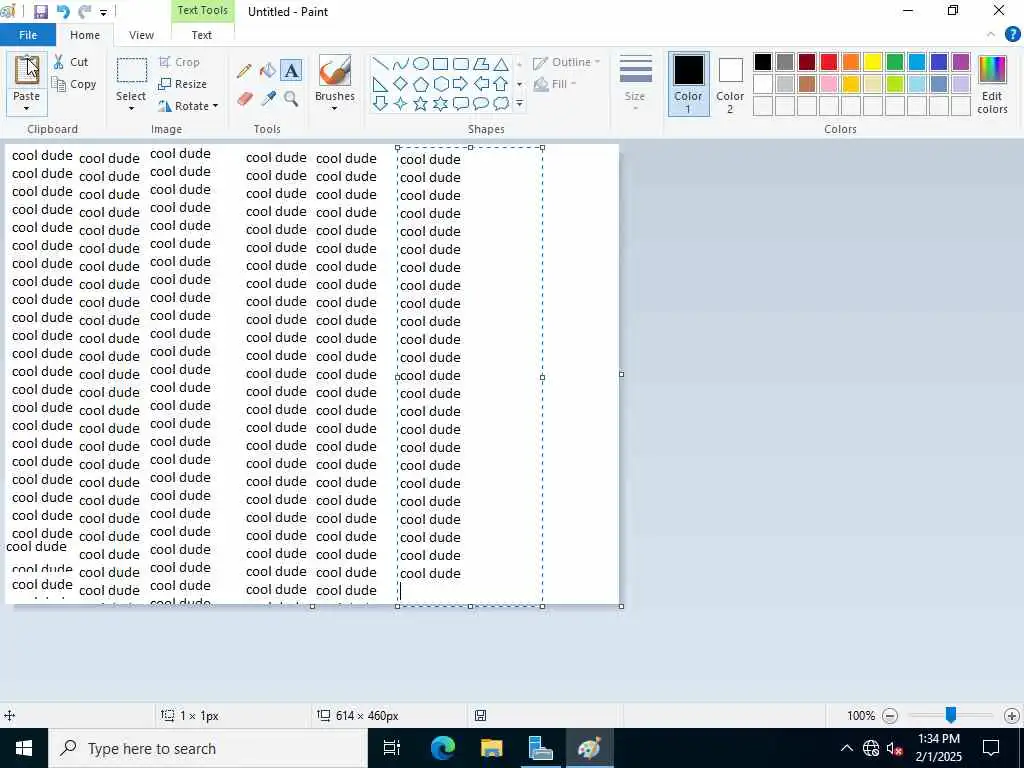
Task: Move the zoom slider thumb
Action: click(951, 715)
